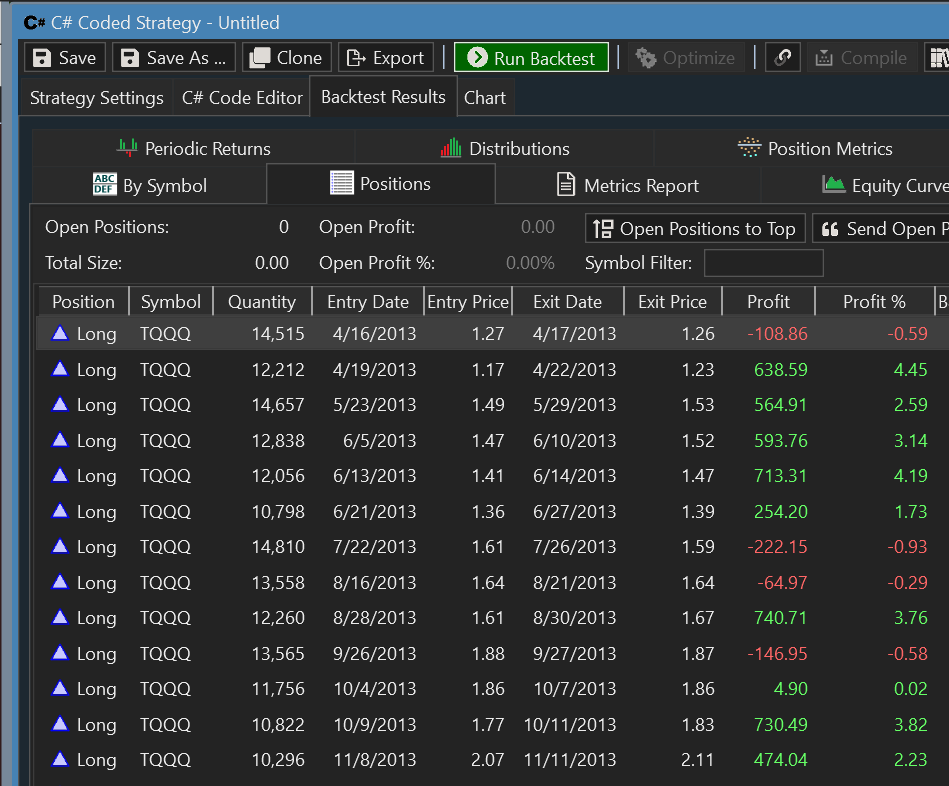Open the Metrics Report tab
Screen dimensions: 949x786
click(627, 186)
